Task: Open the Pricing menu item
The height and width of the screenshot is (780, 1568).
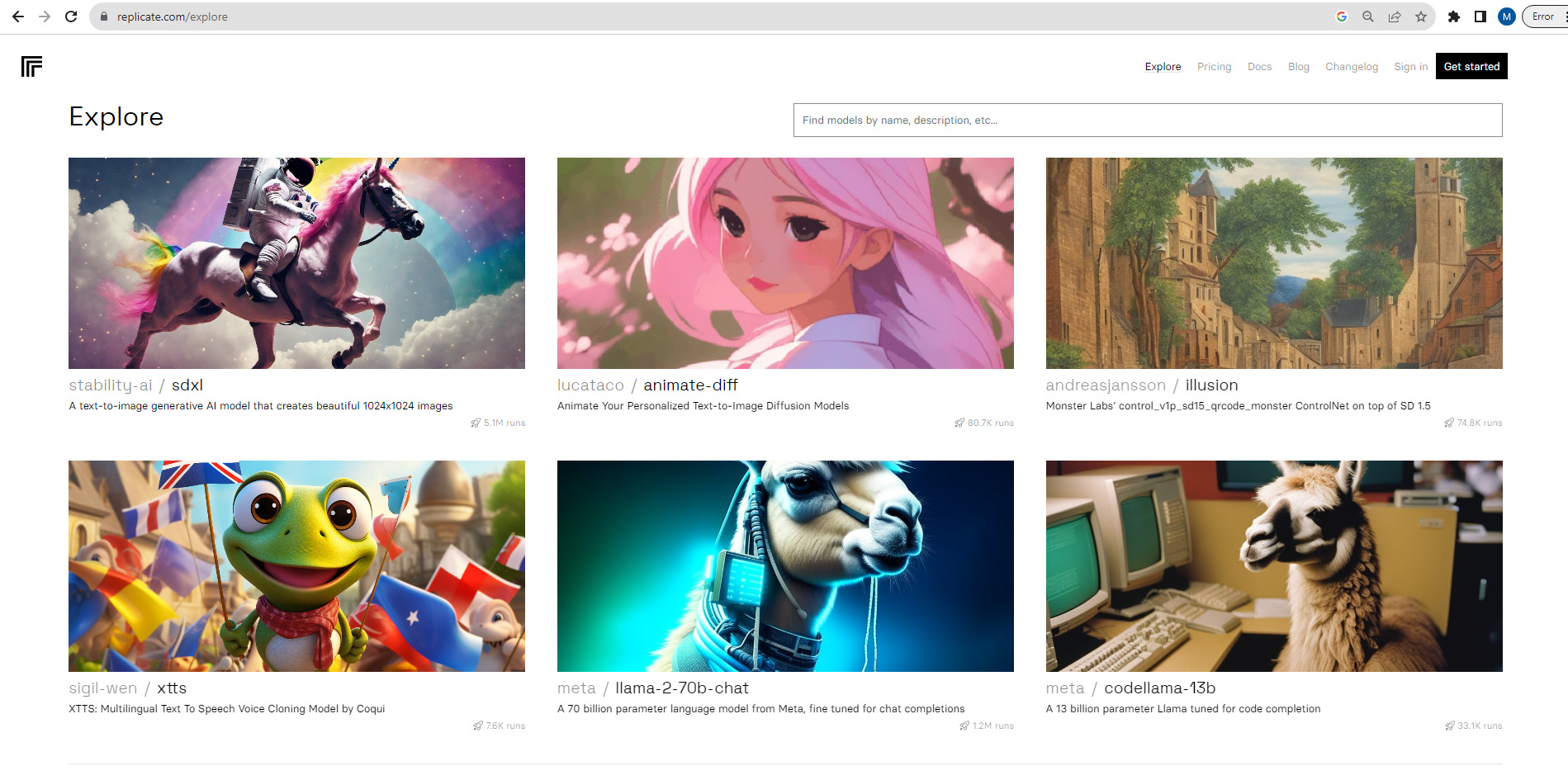Action: (1214, 67)
